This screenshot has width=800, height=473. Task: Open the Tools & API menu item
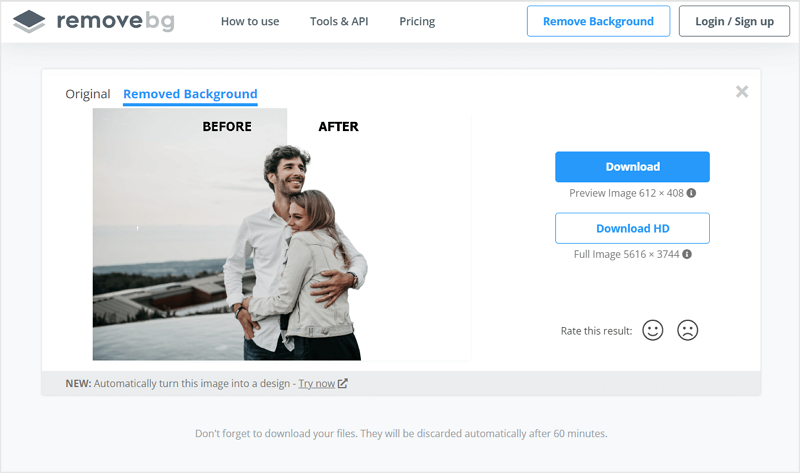pos(339,21)
